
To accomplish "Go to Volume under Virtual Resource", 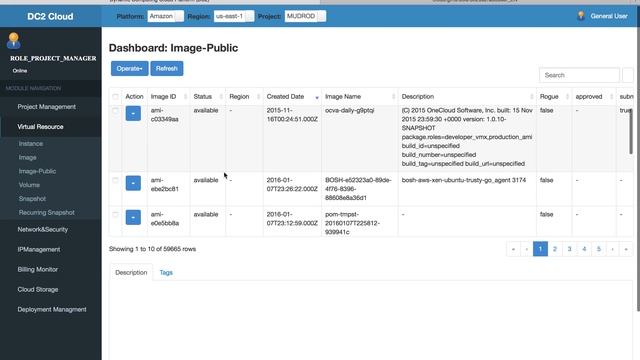I will pyautogui.click(x=29, y=185).
